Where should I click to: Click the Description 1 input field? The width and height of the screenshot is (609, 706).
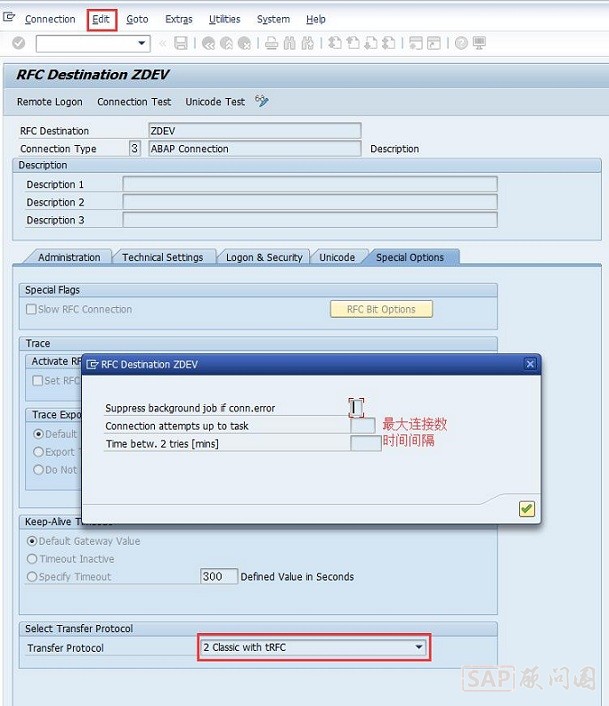310,184
